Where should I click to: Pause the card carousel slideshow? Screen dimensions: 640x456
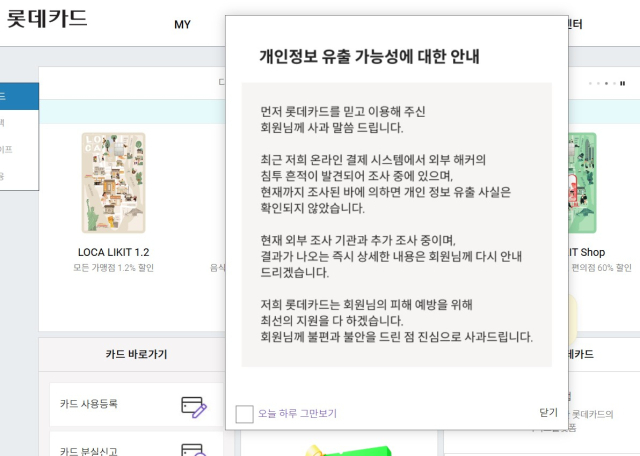click(624, 83)
